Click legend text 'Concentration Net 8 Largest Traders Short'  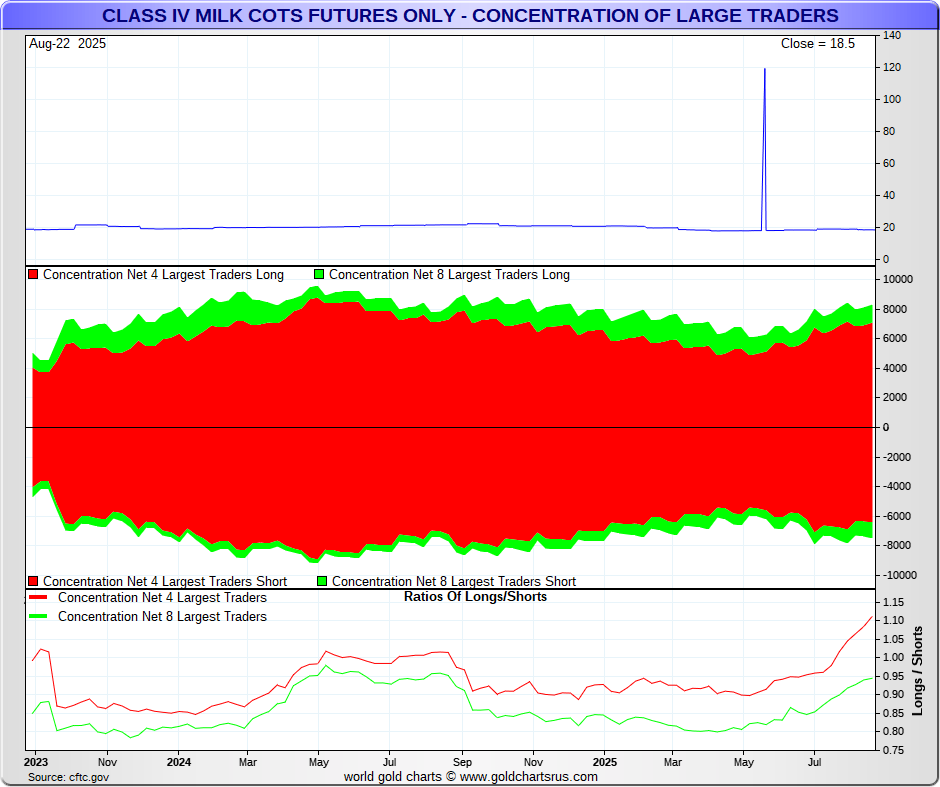pos(454,581)
